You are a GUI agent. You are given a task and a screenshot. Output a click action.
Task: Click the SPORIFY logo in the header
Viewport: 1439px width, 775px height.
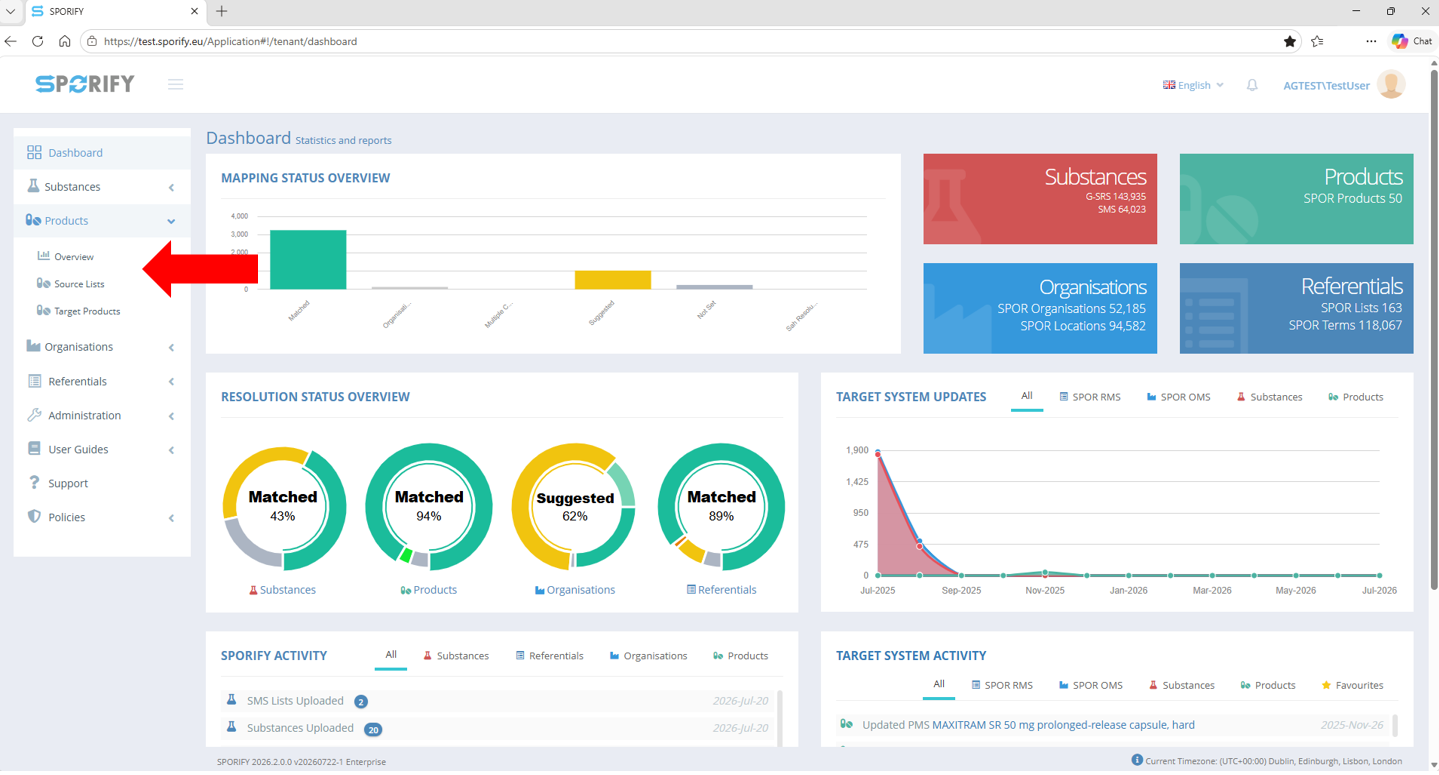(85, 84)
